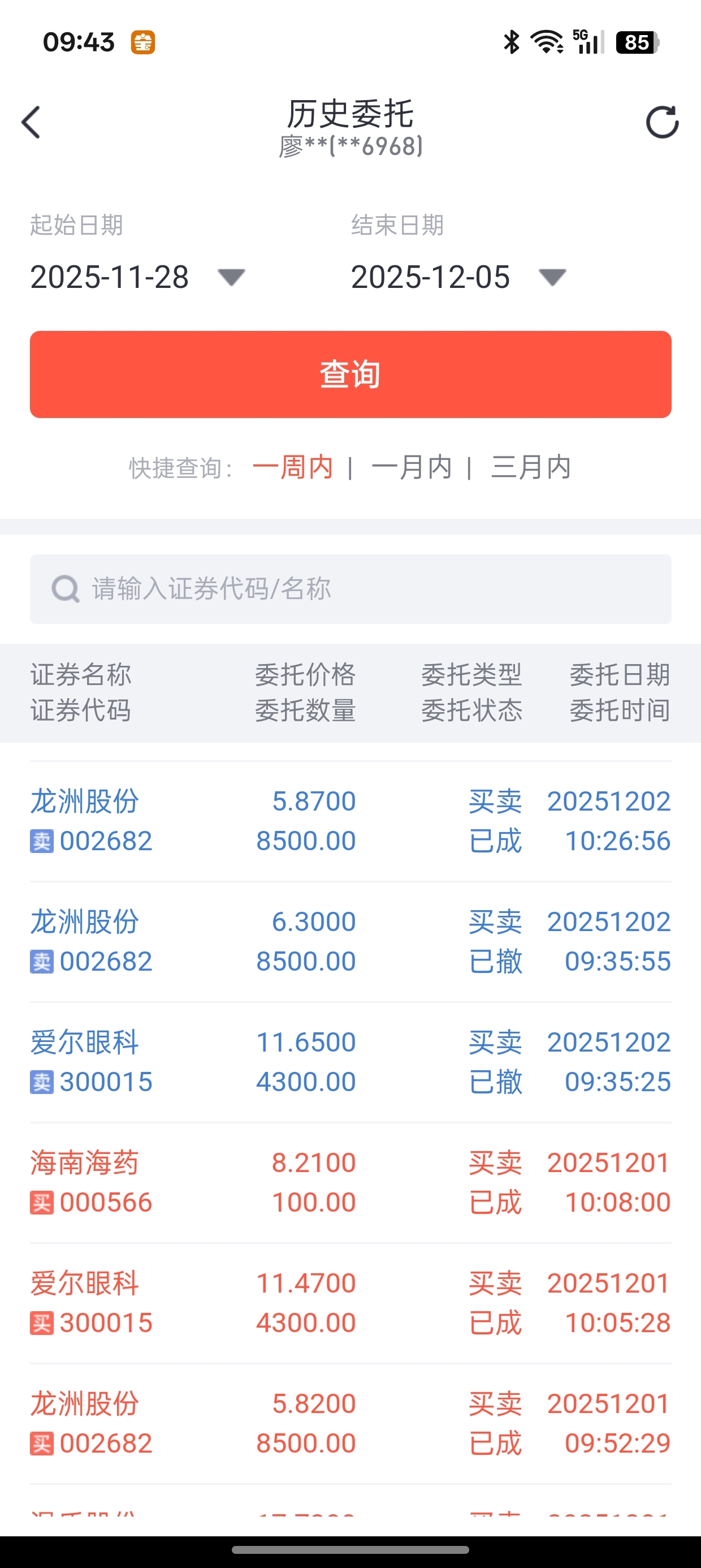Tap the red 查询 button
This screenshot has width=701, height=1568.
point(350,374)
